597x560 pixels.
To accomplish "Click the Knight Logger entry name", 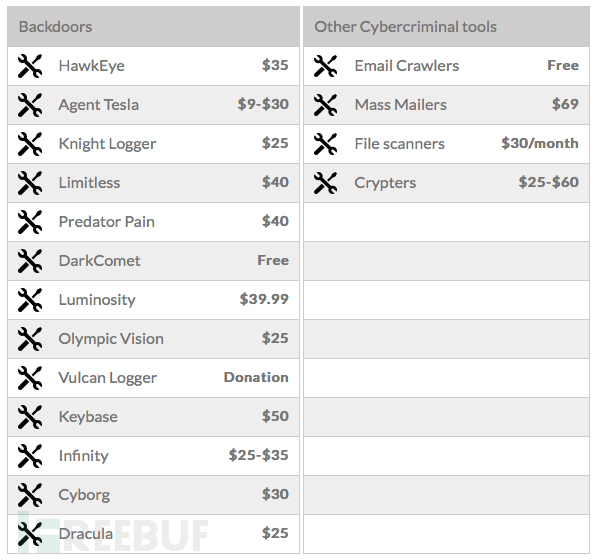I will click(107, 144).
